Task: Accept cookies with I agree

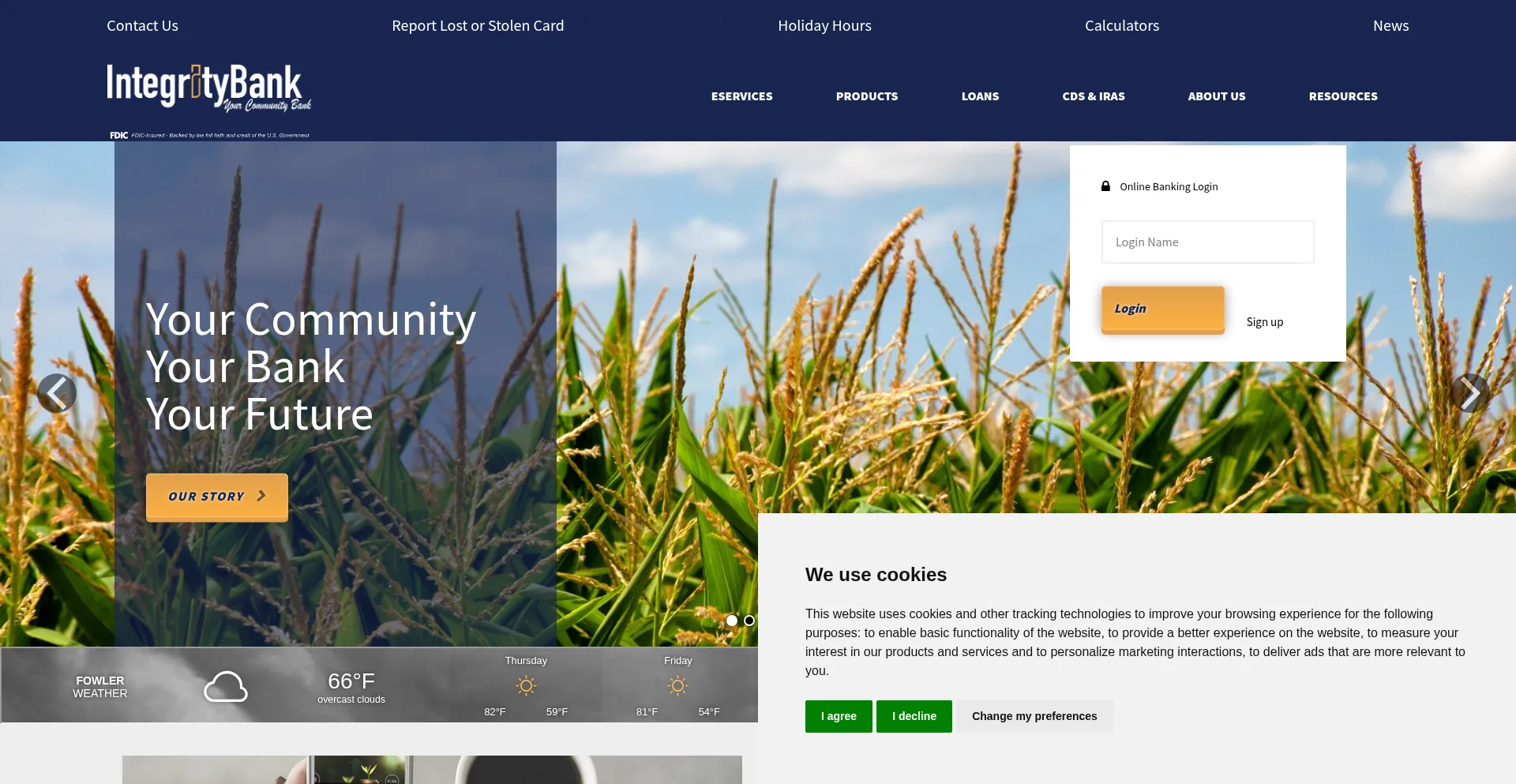Action: pos(839,716)
